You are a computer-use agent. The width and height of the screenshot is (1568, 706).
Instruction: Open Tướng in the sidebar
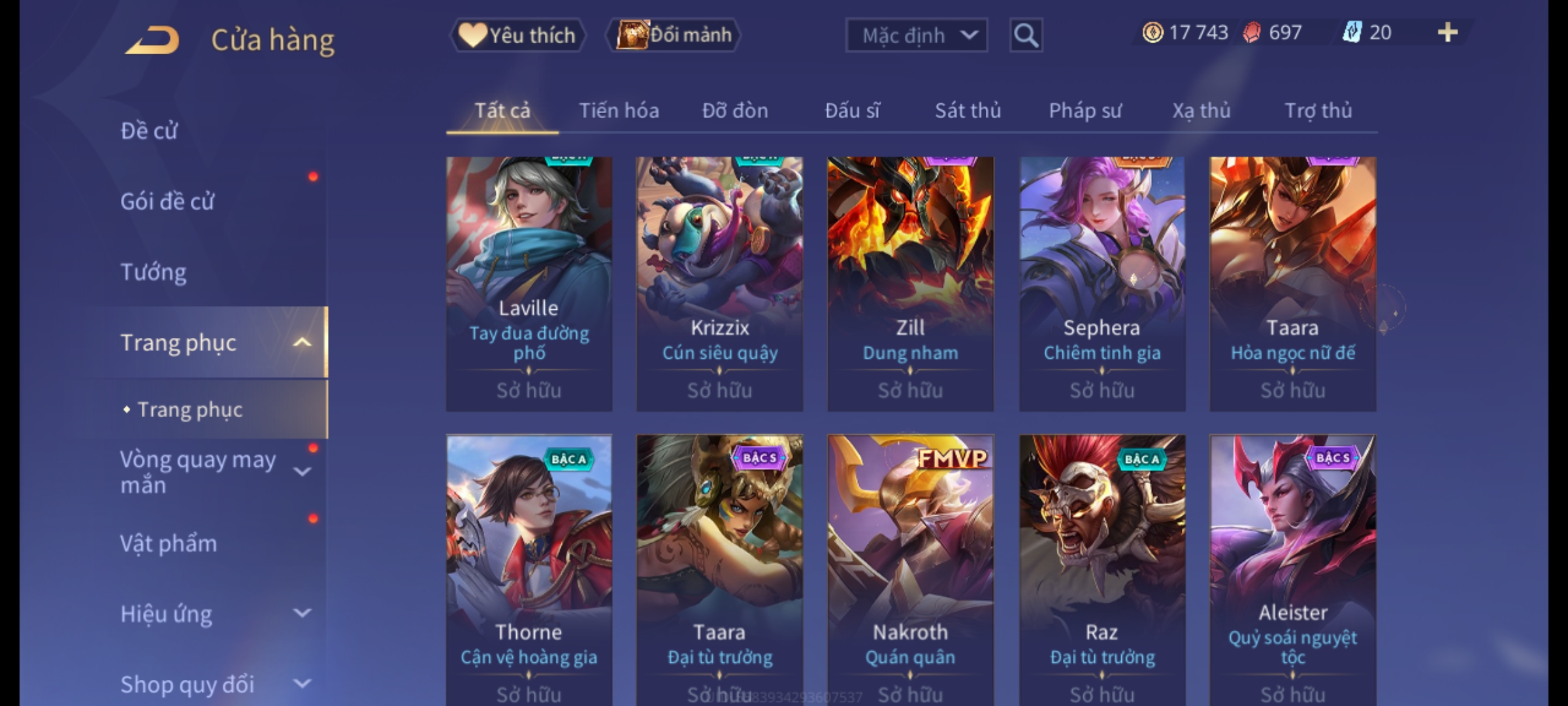pyautogui.click(x=154, y=272)
